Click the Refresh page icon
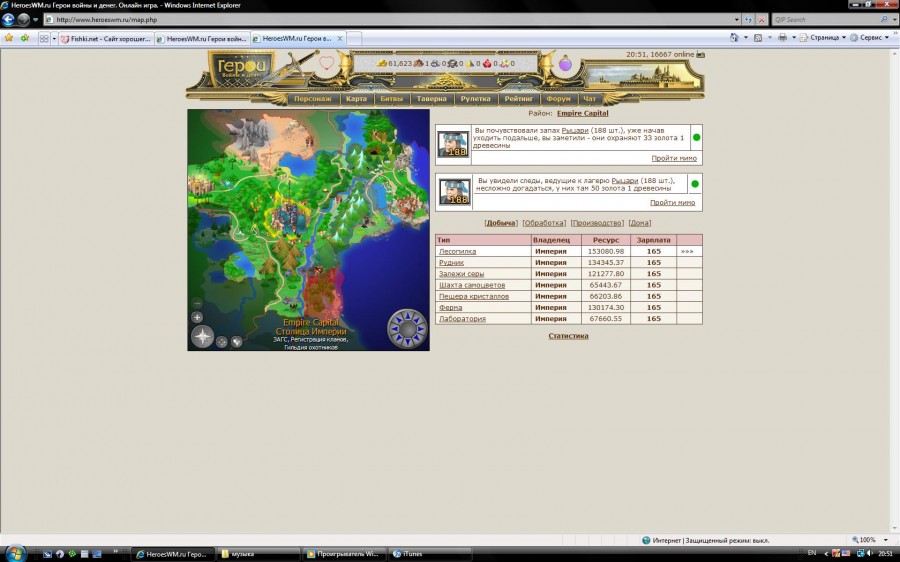Viewport: 900px width, 562px height. point(748,20)
